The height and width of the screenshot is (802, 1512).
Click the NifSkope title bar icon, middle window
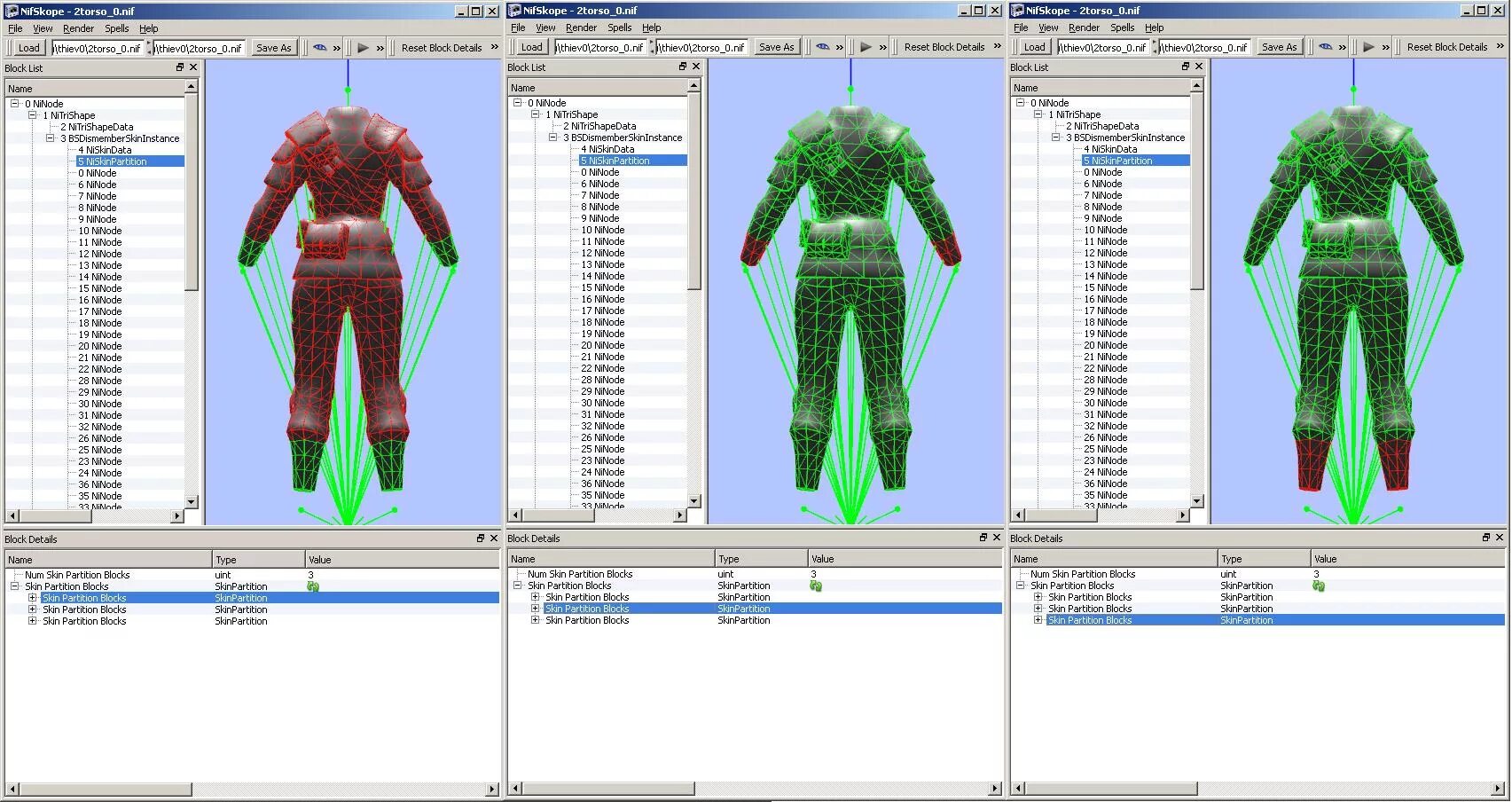pos(514,11)
